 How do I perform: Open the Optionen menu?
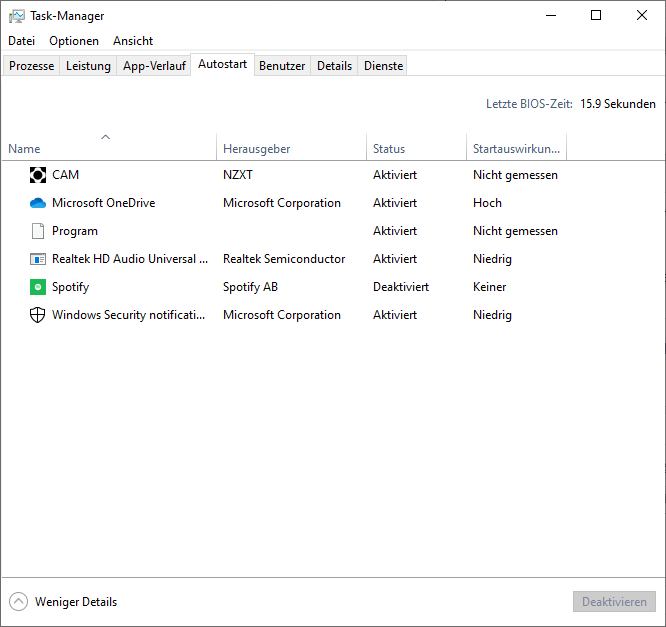pyautogui.click(x=74, y=41)
